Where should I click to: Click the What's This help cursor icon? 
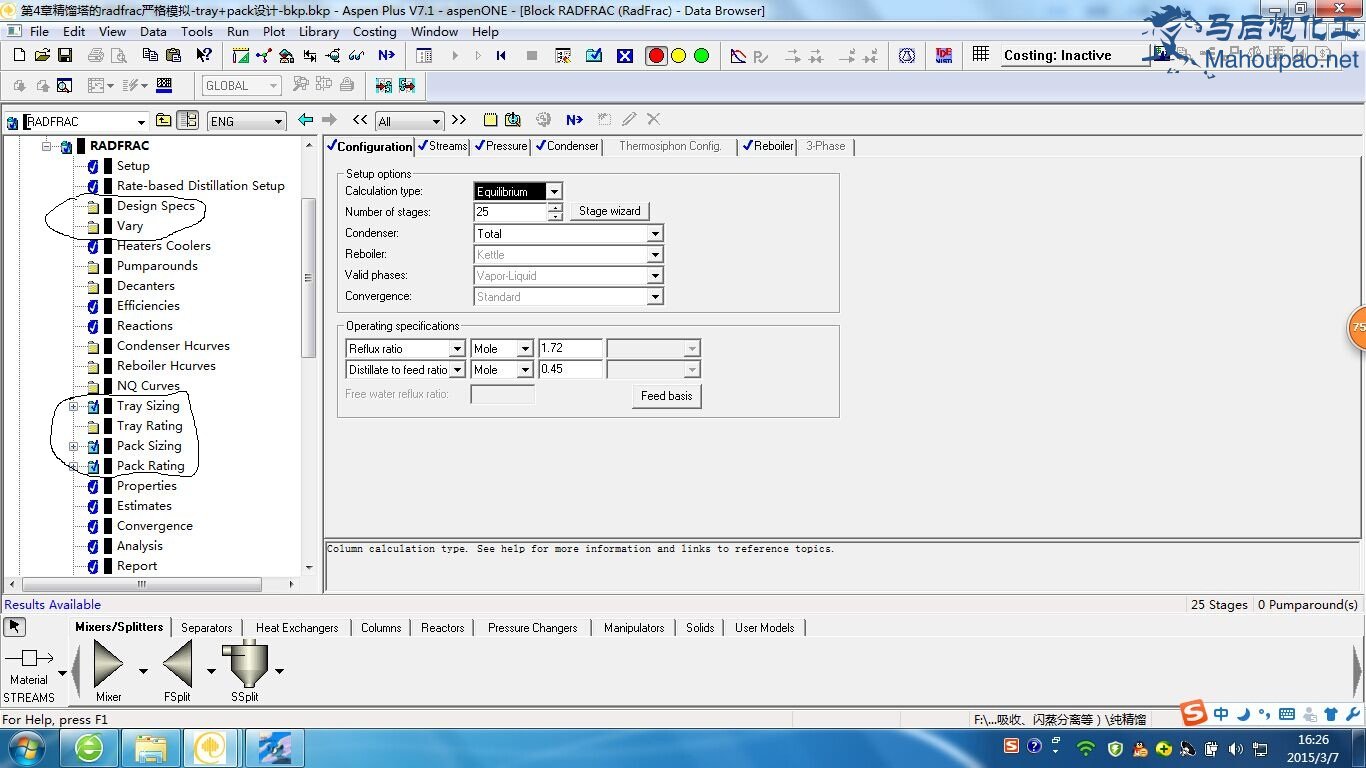203,56
